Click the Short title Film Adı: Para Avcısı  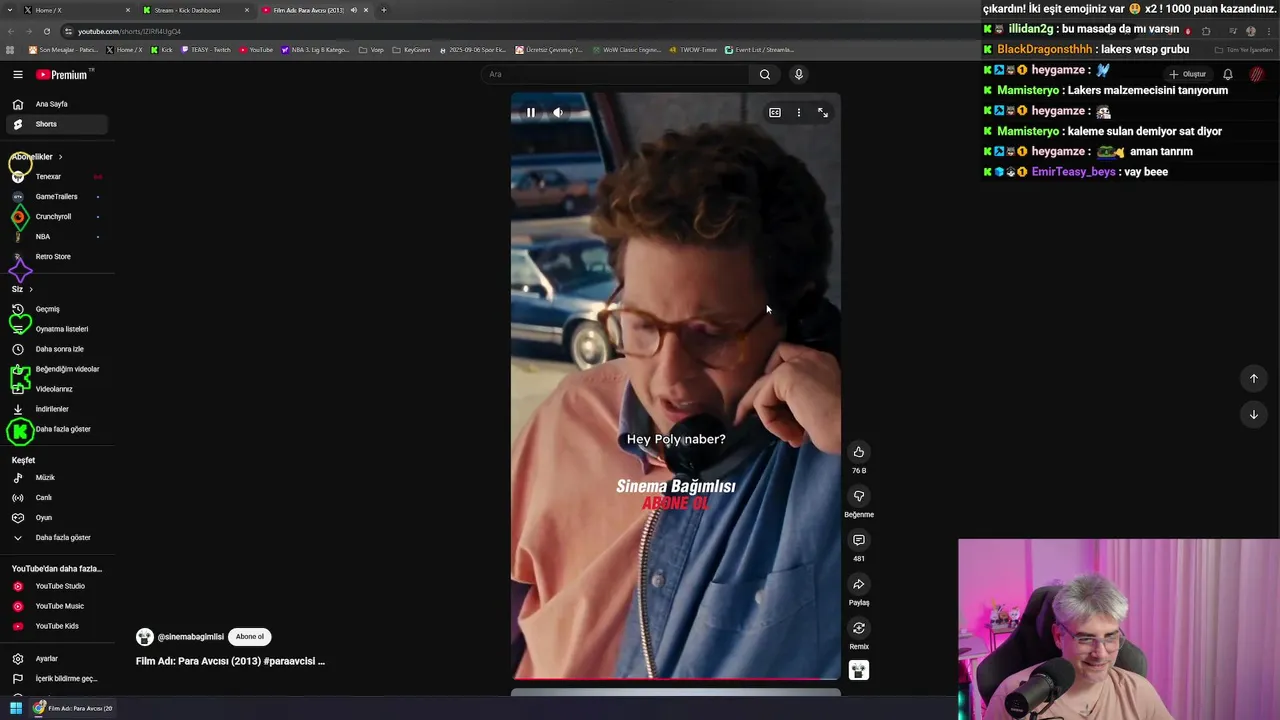pos(230,661)
